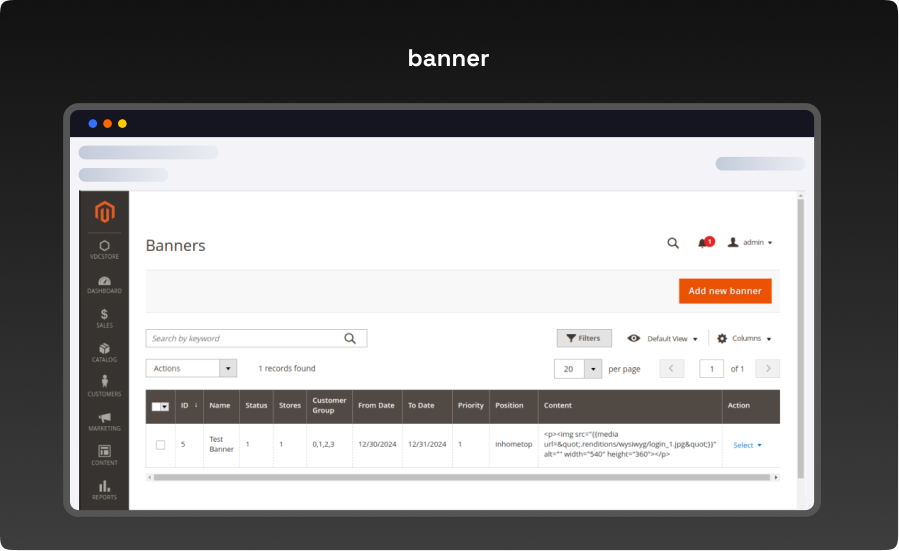
Task: Expand the Columns settings dropdown
Action: (744, 339)
